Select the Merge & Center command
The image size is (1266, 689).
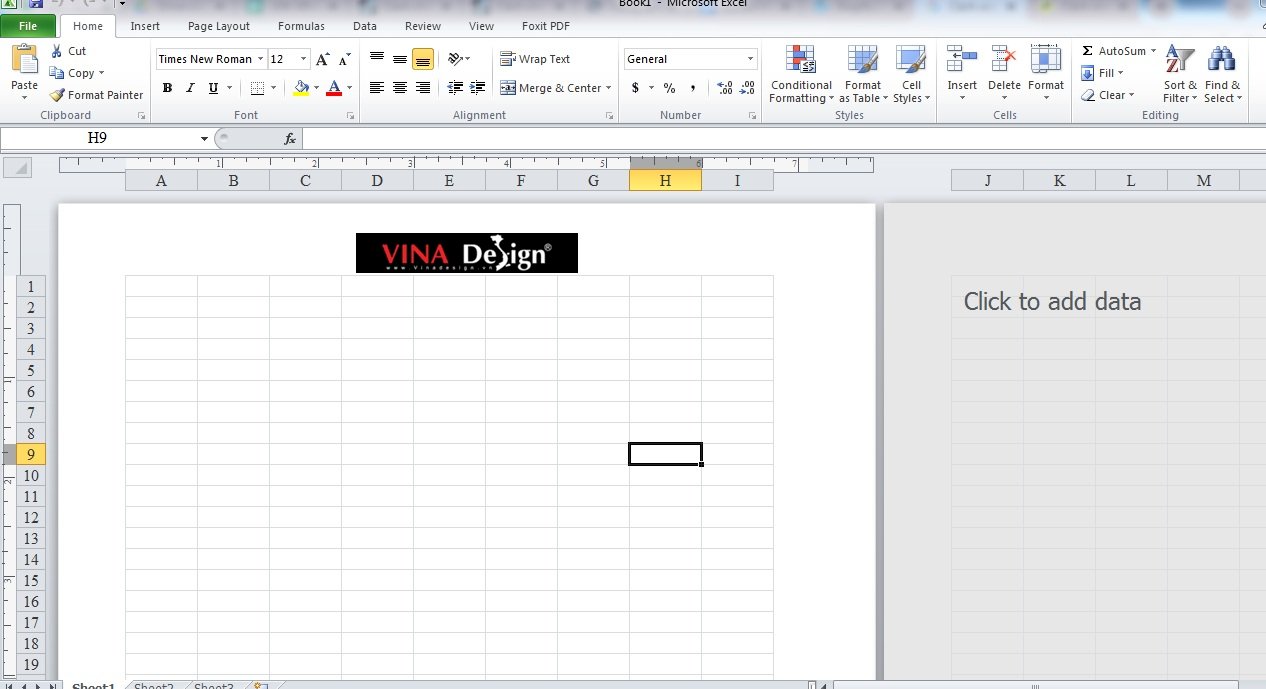point(550,88)
